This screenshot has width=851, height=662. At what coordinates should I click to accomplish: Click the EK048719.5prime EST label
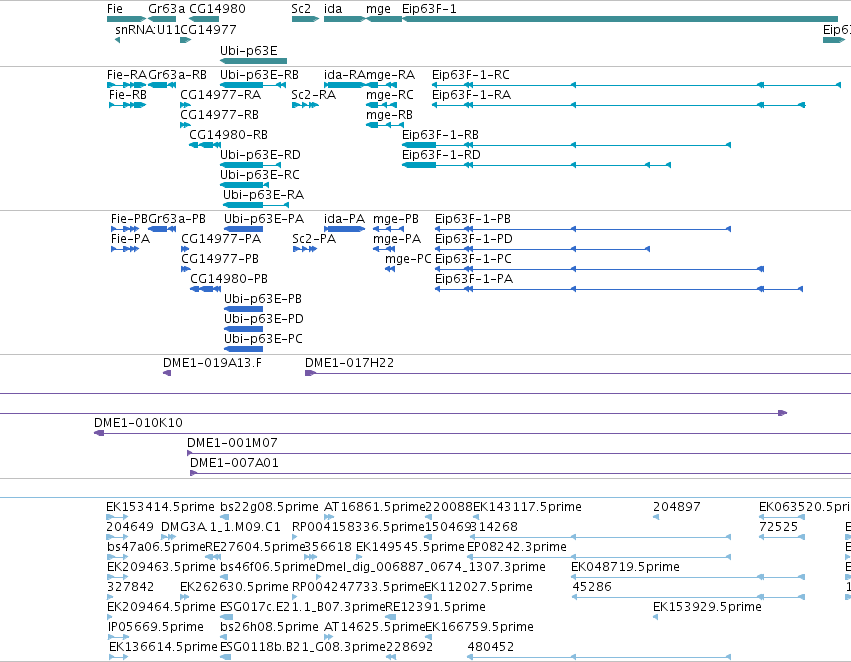[625, 568]
